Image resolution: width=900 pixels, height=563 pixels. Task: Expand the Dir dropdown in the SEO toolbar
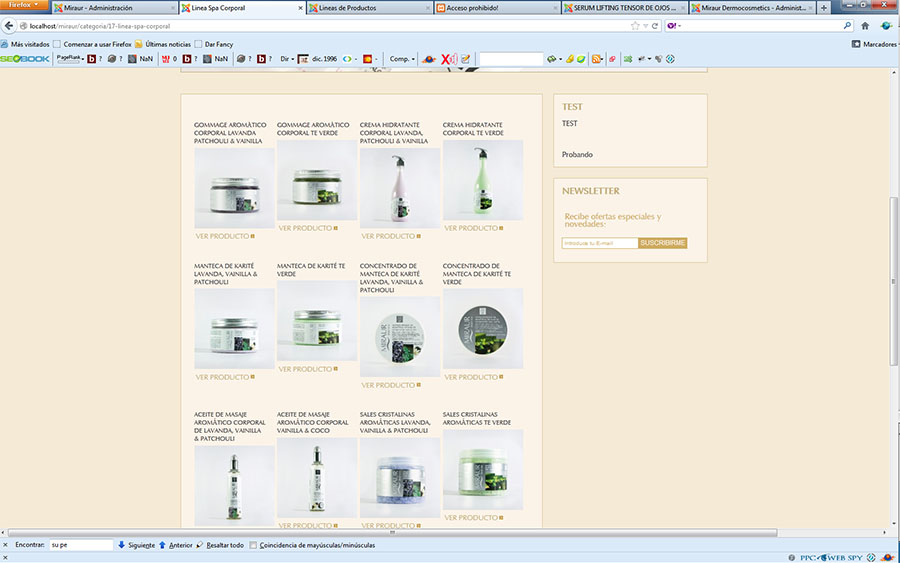(288, 59)
